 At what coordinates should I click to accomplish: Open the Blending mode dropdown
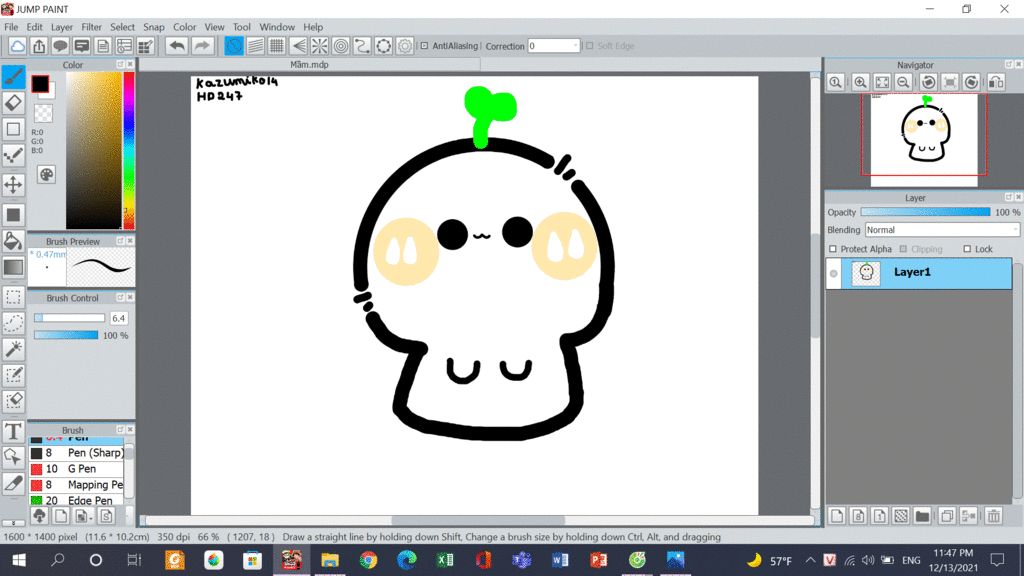pyautogui.click(x=941, y=230)
